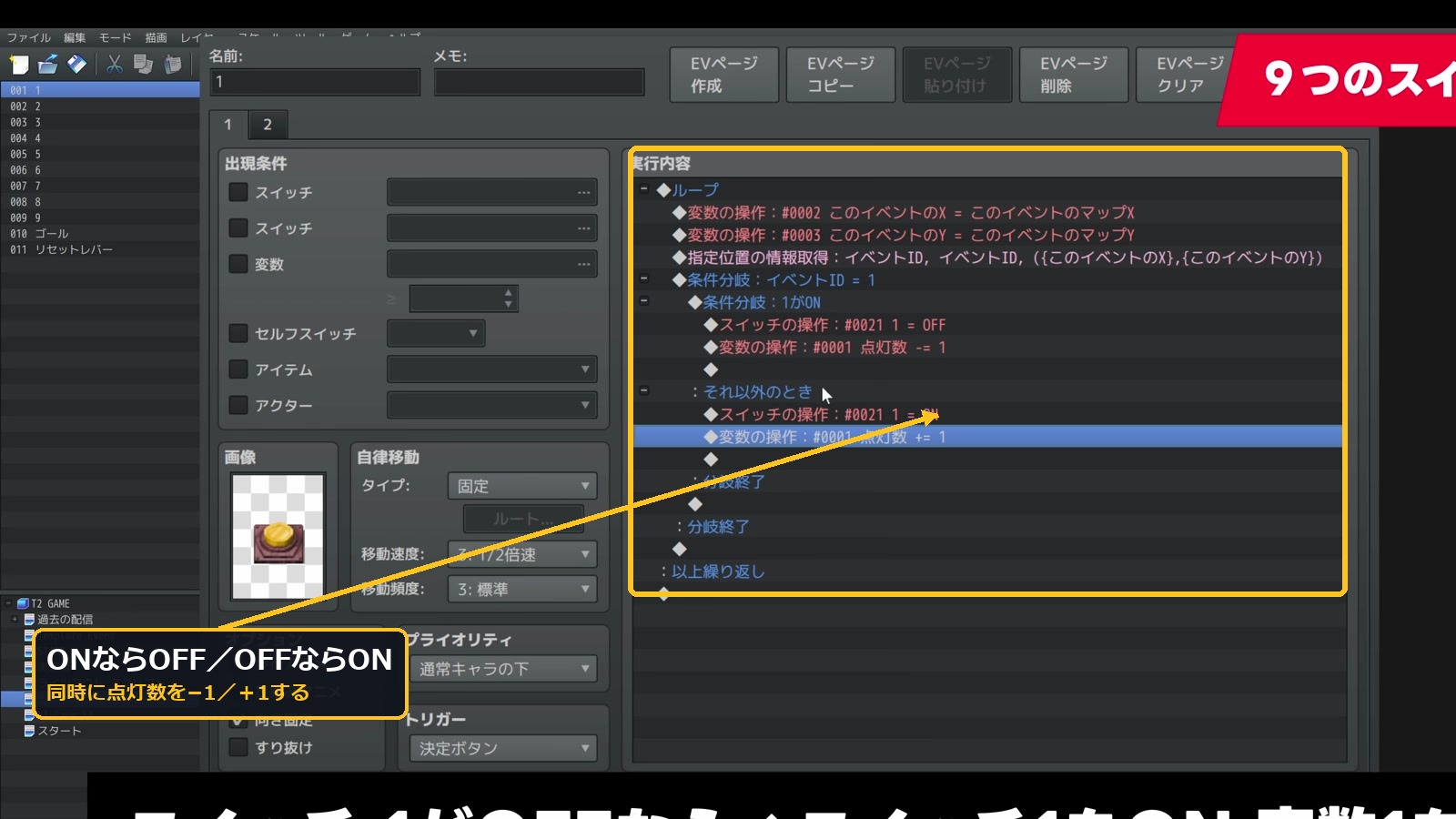This screenshot has width=1456, height=819.
Task: Open the upper スイッチ selector field
Action: pos(492,192)
